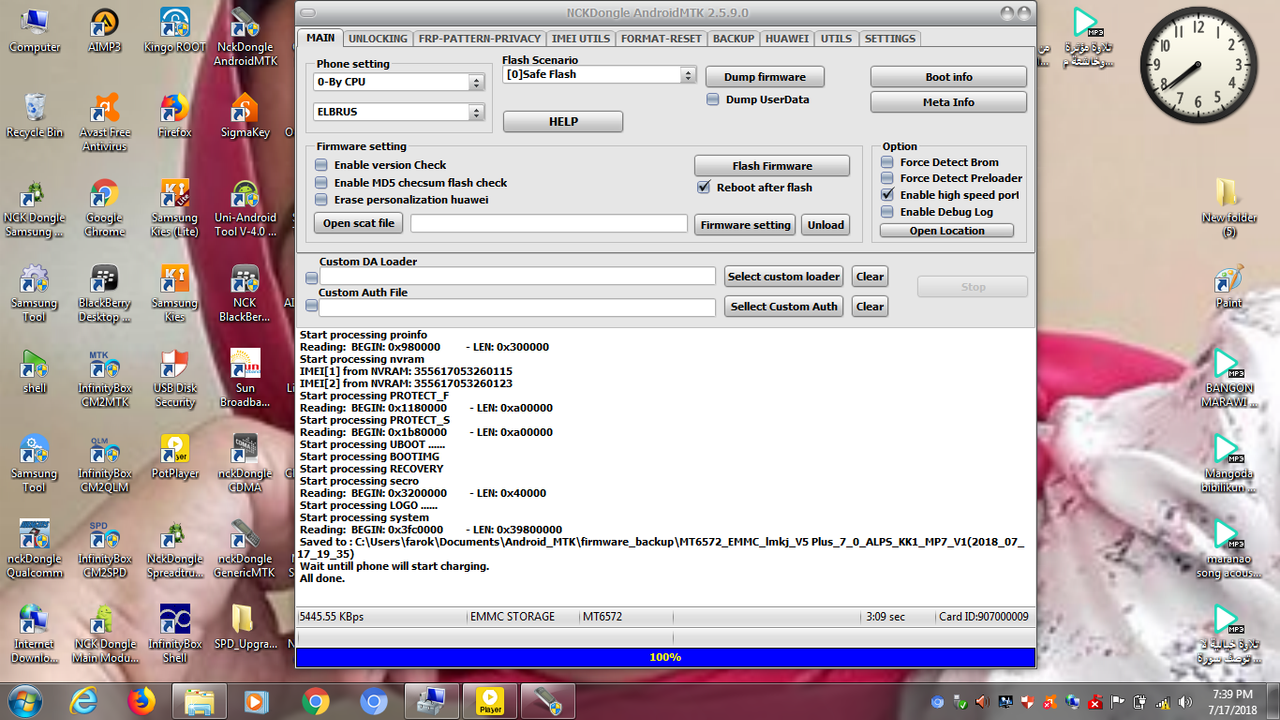
Task: Launch nckDongle Qualcomm shortcut
Action: click(34, 549)
